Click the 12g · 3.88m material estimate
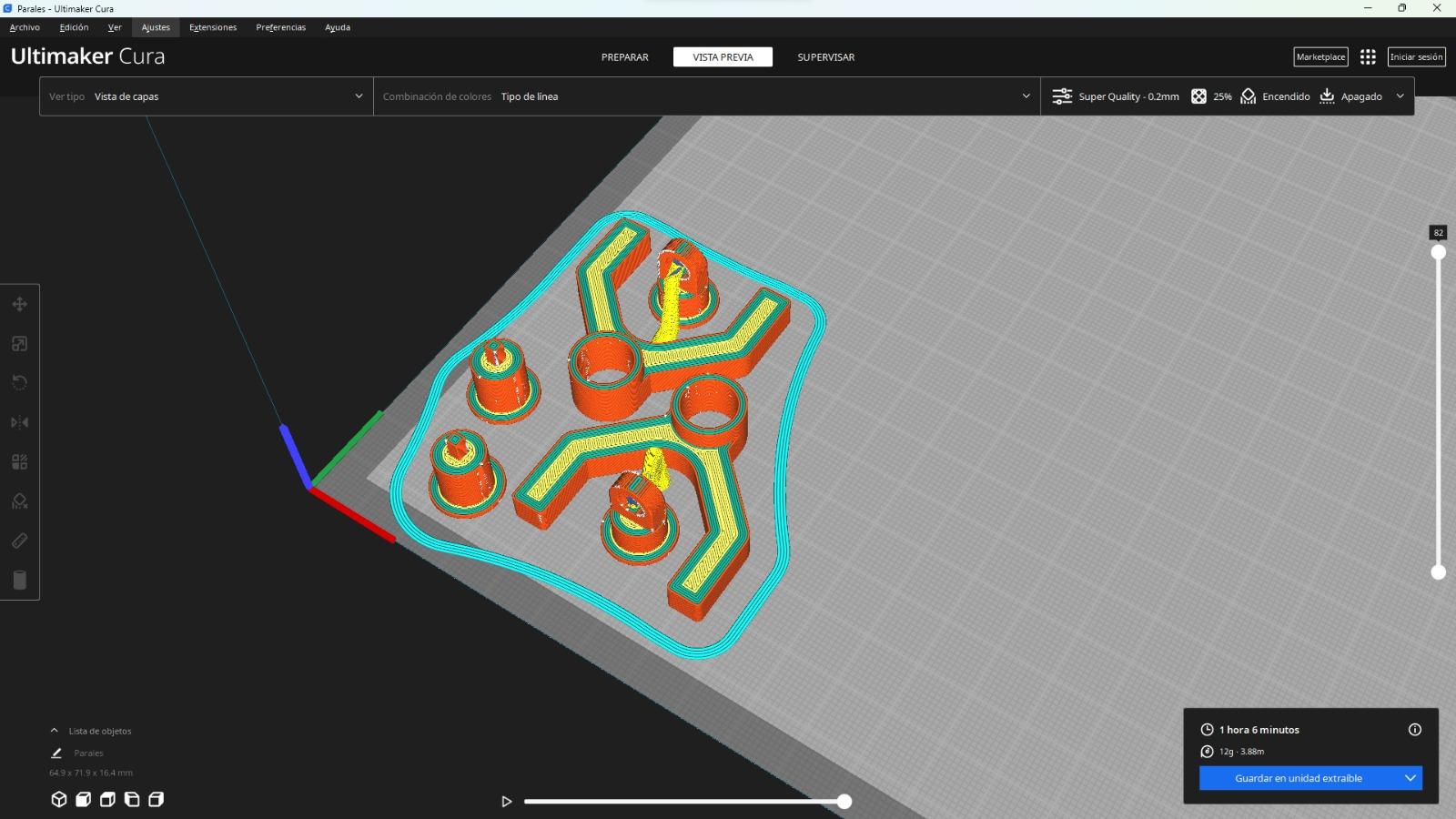The height and width of the screenshot is (819, 1456). click(1241, 752)
